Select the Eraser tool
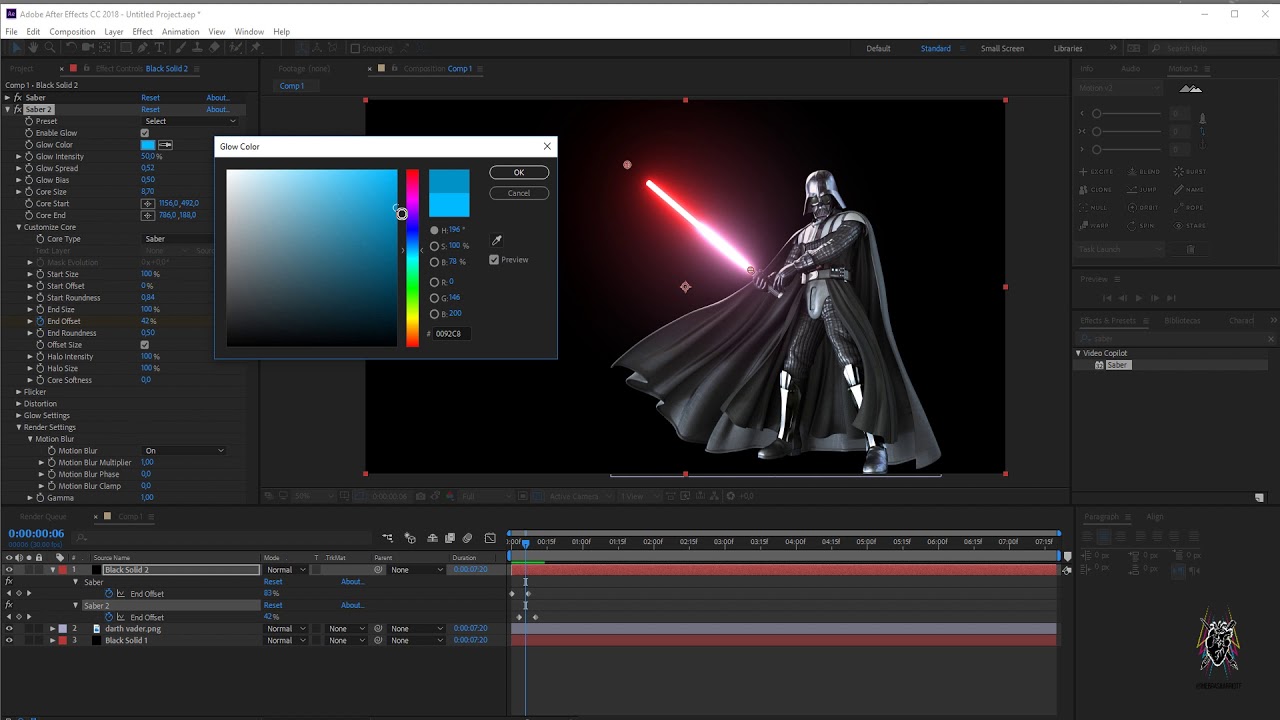This screenshot has height=720, width=1280. coord(214,48)
